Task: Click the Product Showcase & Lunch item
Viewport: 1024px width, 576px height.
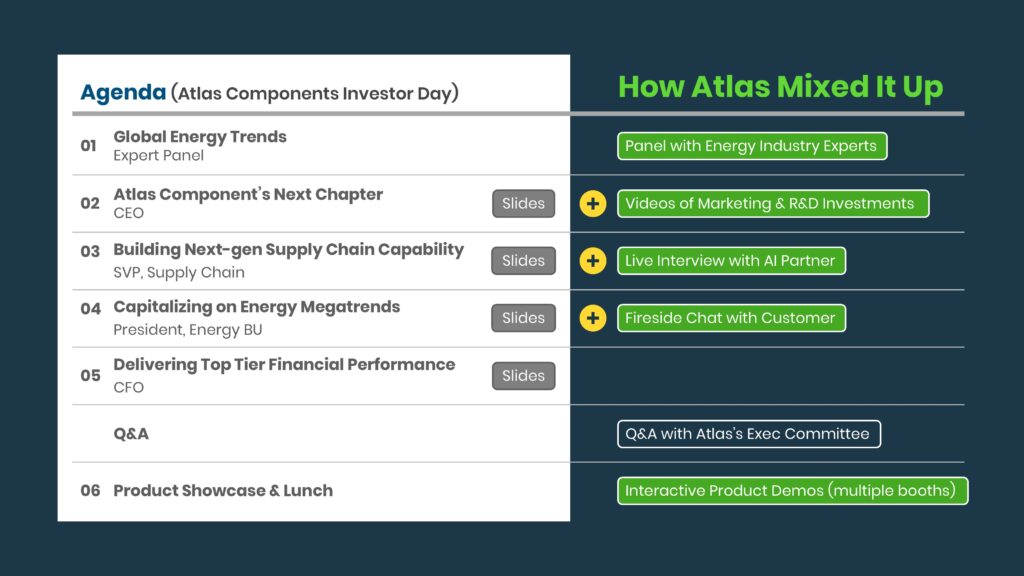Action: point(223,491)
